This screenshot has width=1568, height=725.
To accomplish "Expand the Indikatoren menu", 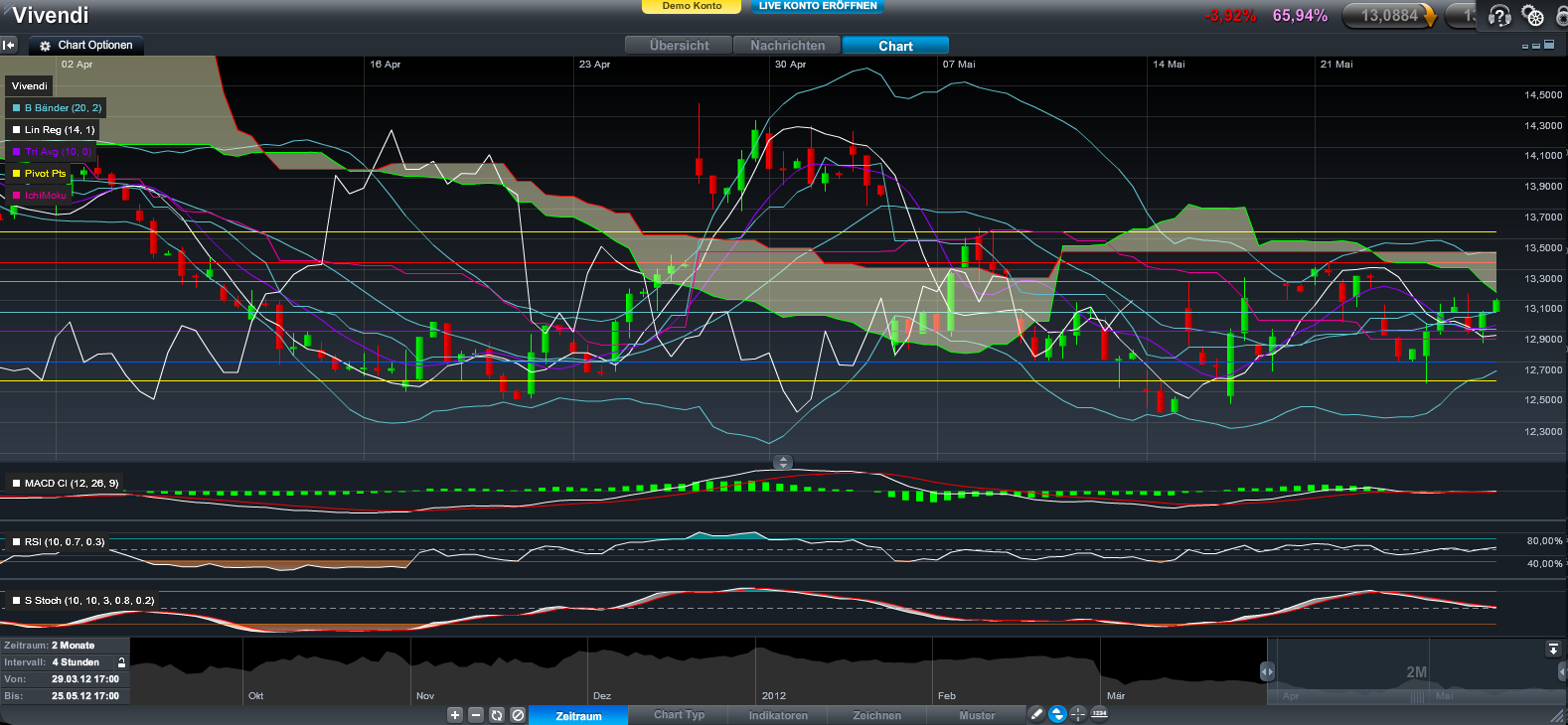I will tap(778, 715).
